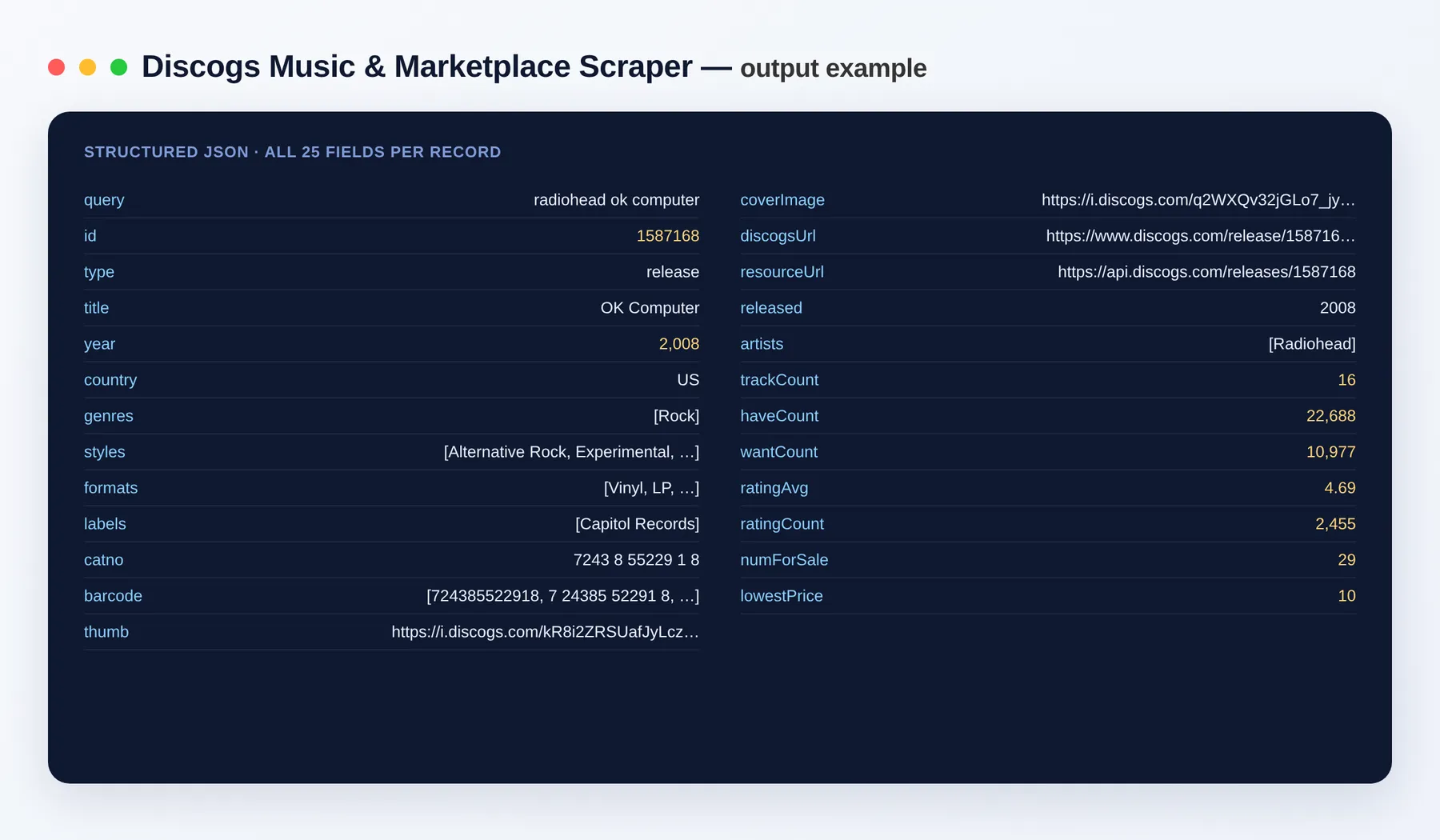Select the ratingAvg value 4.69
The image size is (1440, 840).
[1339, 488]
